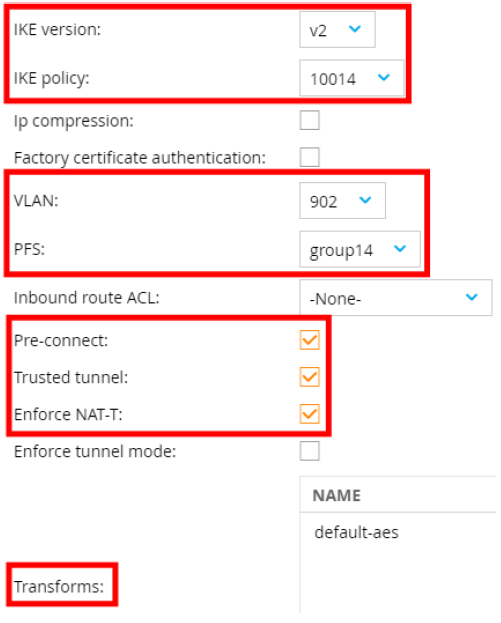Check Factory certificate authentication box
501x623 pixels.
(x=309, y=157)
